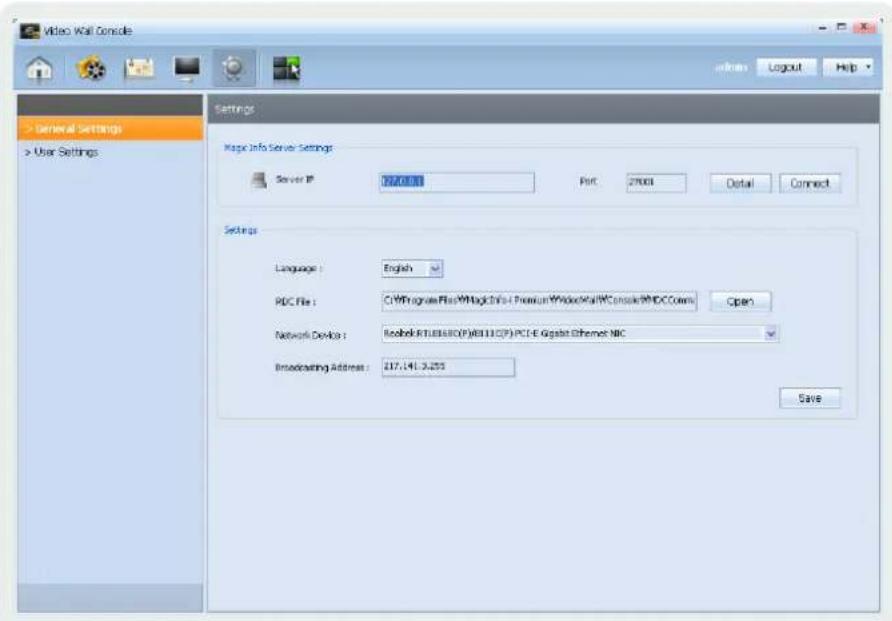Click the Detail button
This screenshot has width=892, height=621.
(740, 183)
